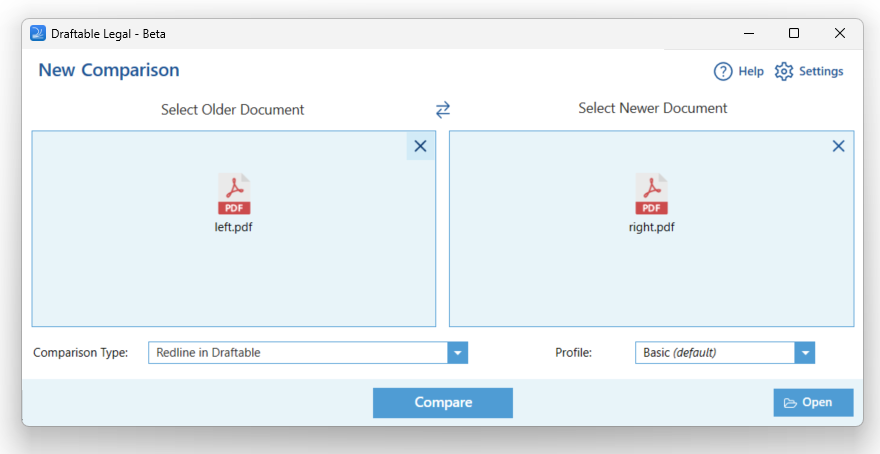Expand the Profile dropdown arrow
This screenshot has width=880, height=454.
point(805,353)
